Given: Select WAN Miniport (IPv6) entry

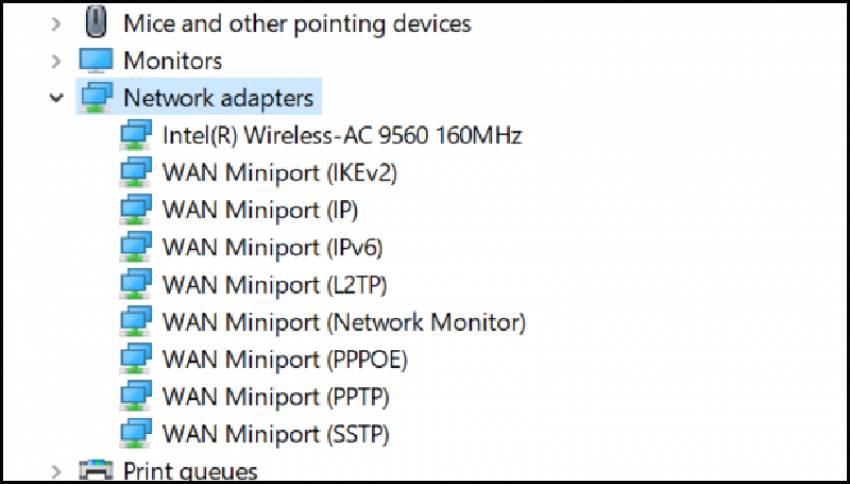Looking at the screenshot, I should [x=272, y=246].
